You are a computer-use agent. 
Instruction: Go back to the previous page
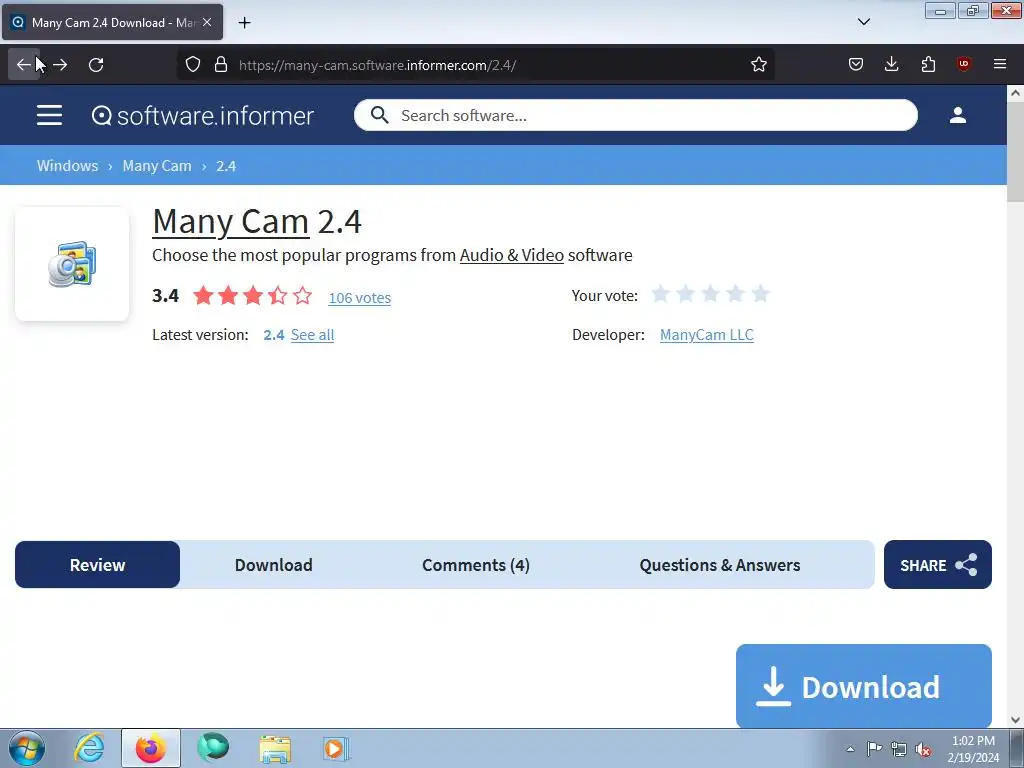24,65
